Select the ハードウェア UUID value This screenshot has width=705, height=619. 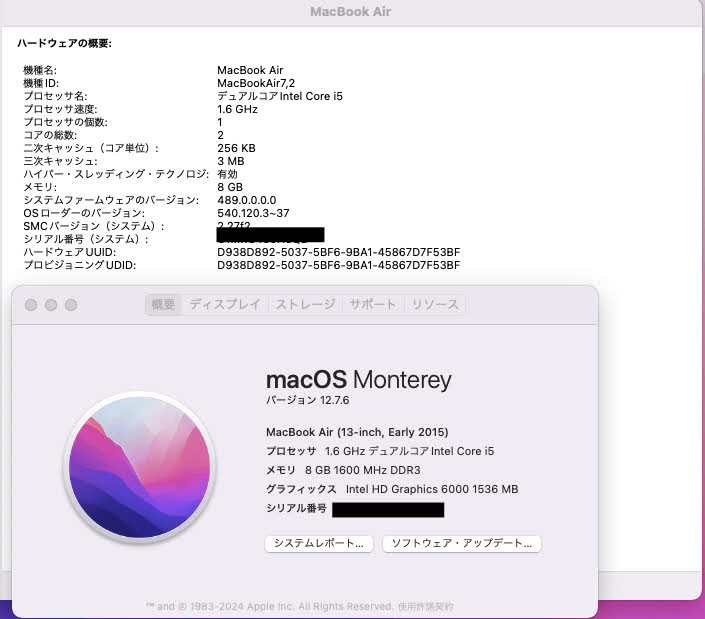tap(339, 252)
